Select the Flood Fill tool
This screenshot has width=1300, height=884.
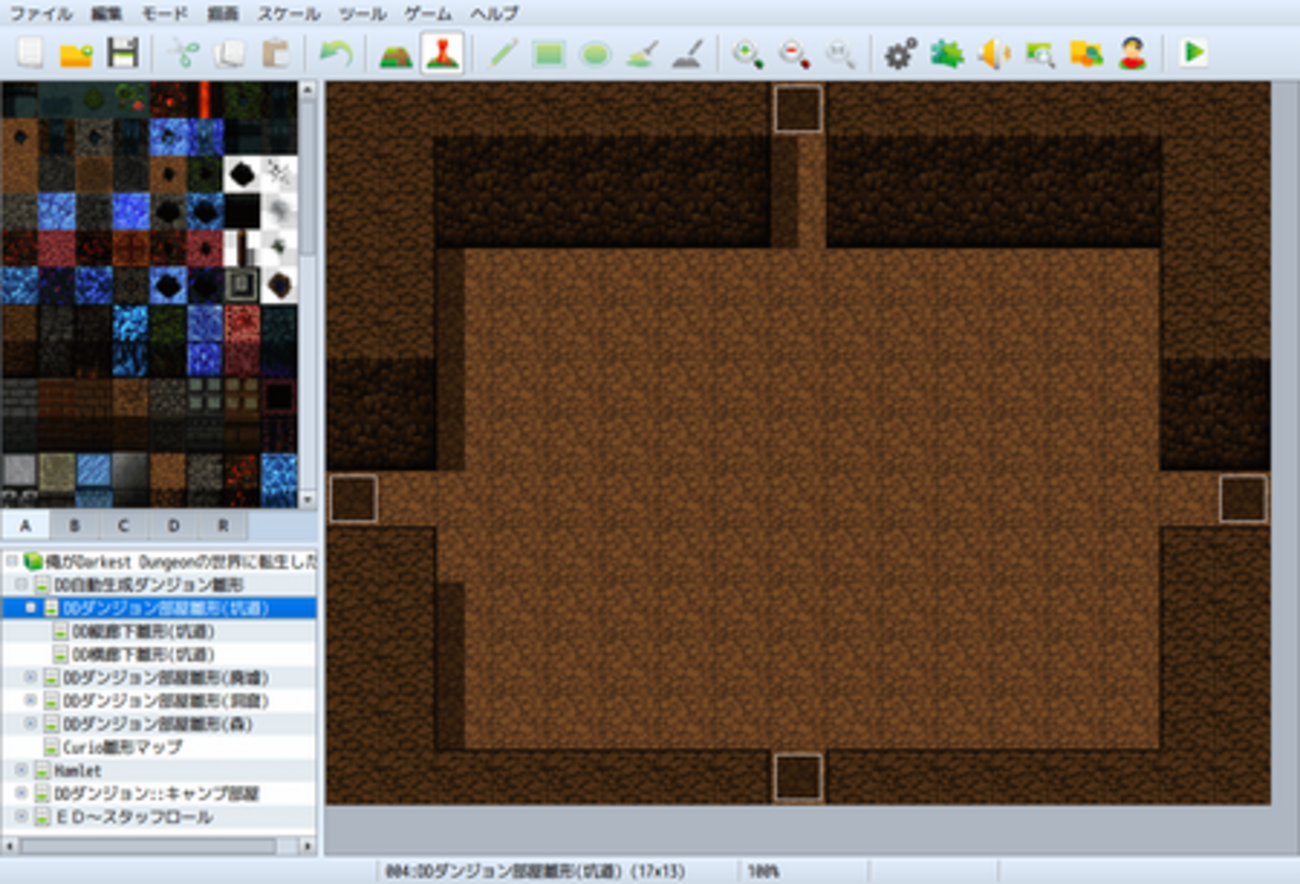tap(641, 52)
